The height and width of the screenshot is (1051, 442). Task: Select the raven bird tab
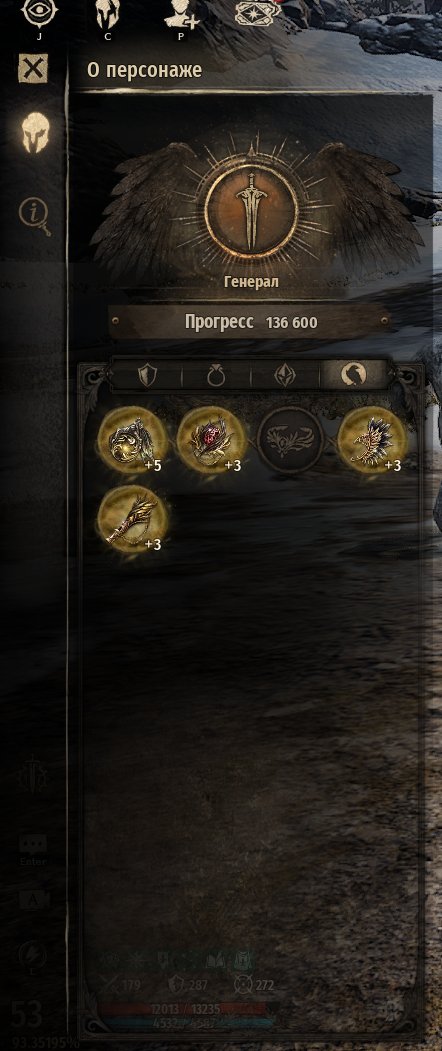pyautogui.click(x=353, y=376)
